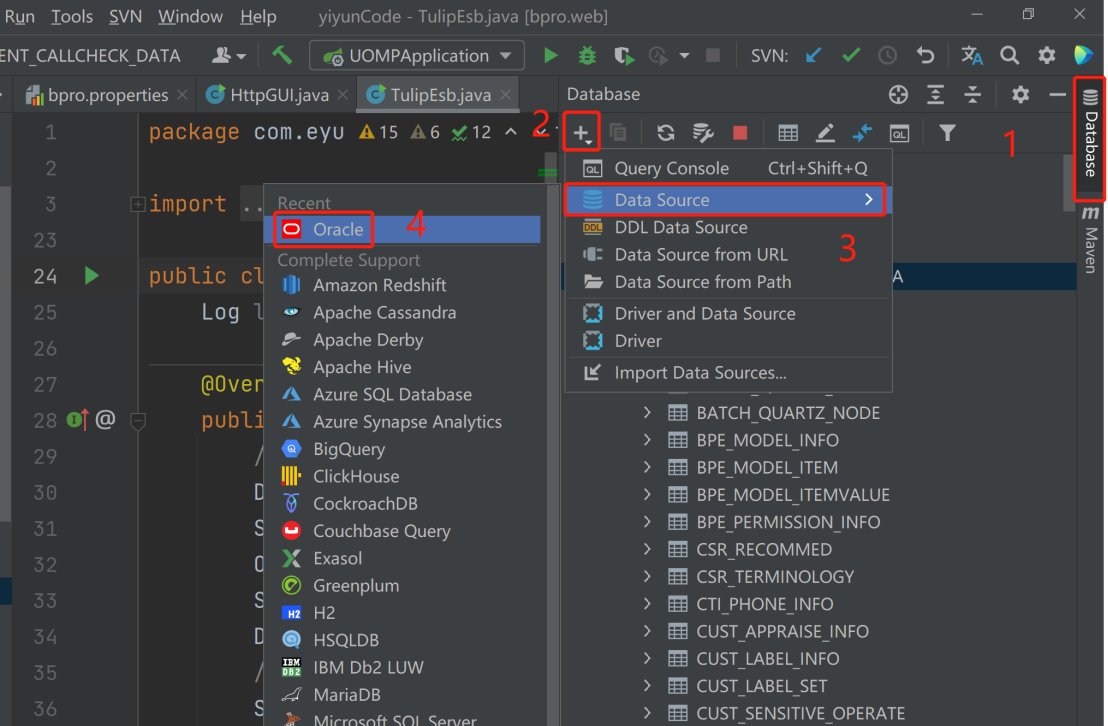Click the Run green play button
Screen dimensions: 1108x726
point(551,56)
